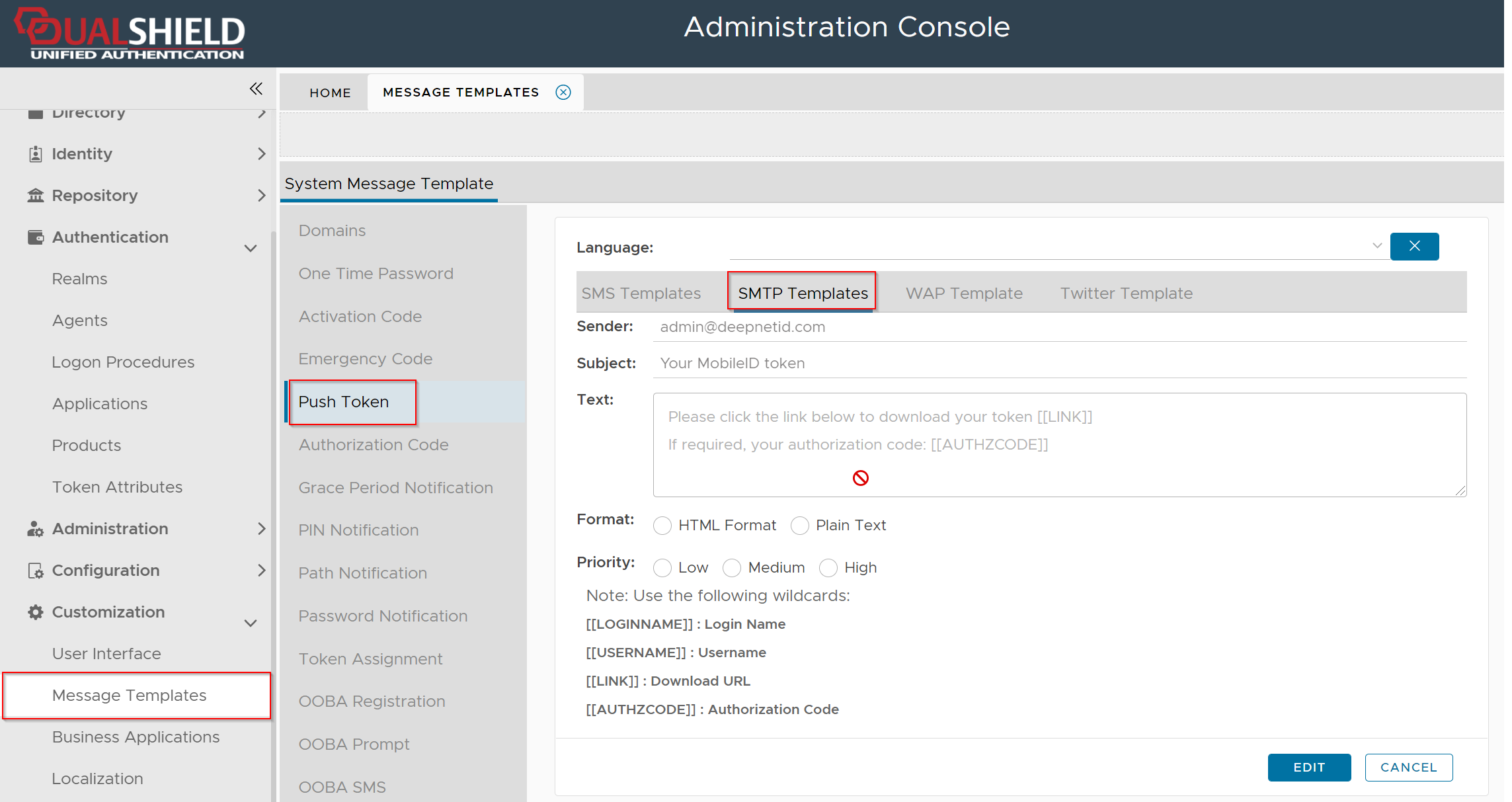This screenshot has height=802, width=1512.
Task: Close the Message Templates tab icon
Action: coord(563,92)
